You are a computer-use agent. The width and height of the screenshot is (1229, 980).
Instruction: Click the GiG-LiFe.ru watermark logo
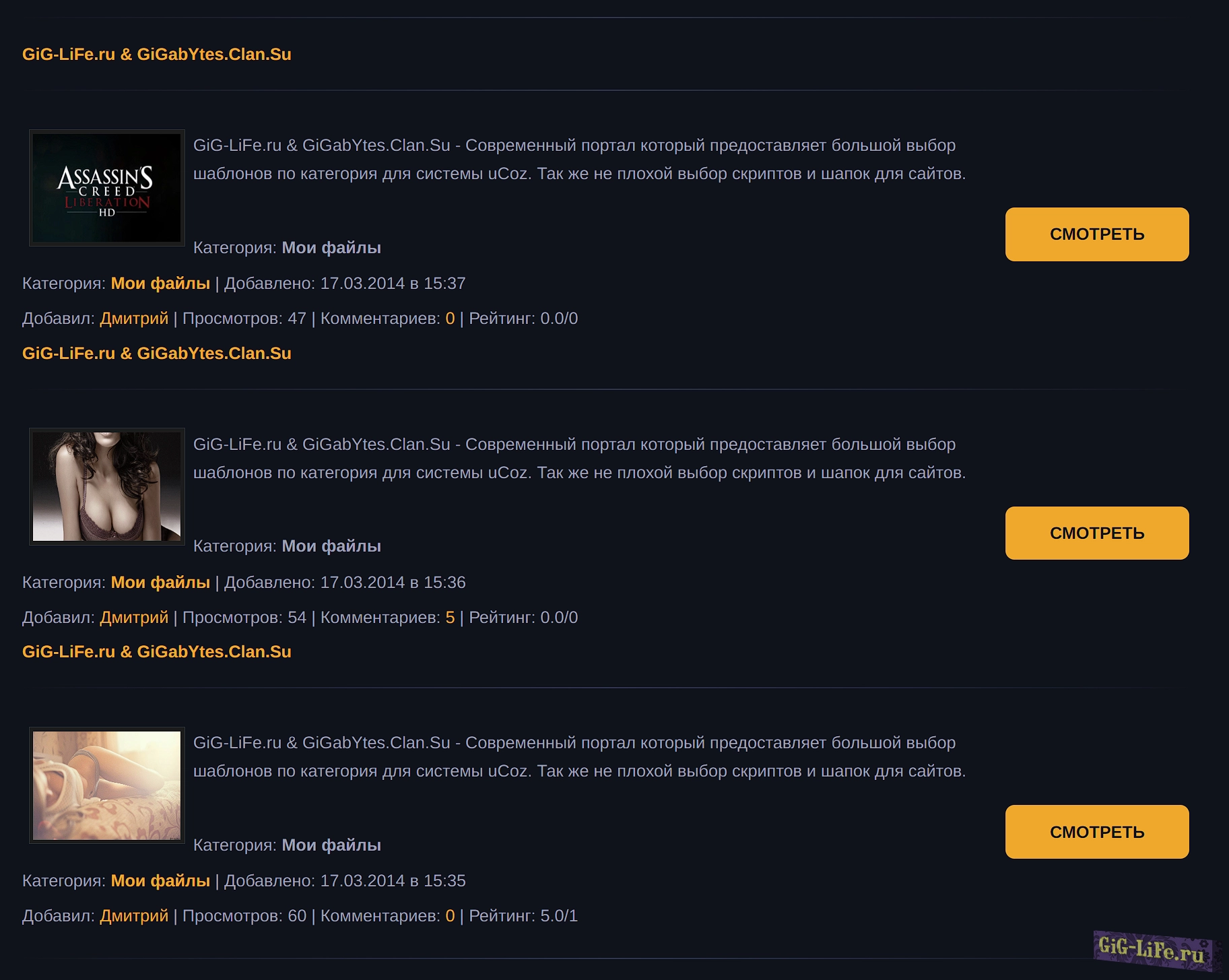point(1152,950)
